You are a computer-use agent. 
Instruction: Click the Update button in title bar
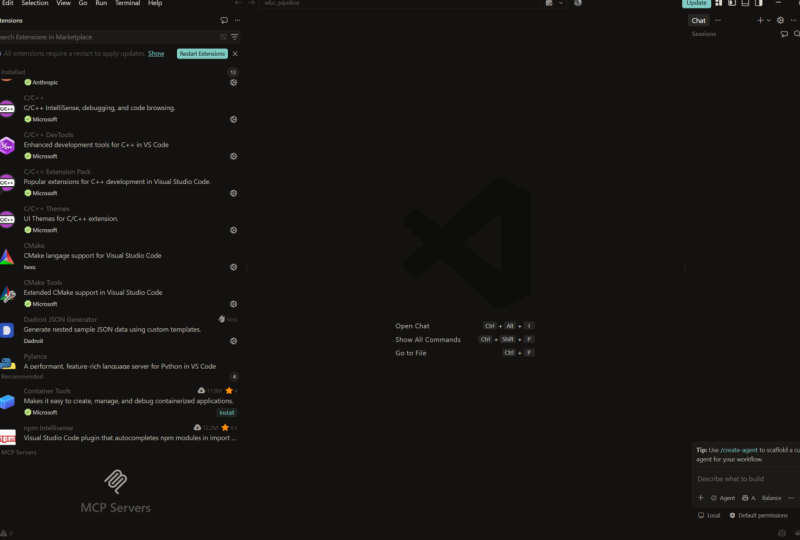click(x=696, y=3)
